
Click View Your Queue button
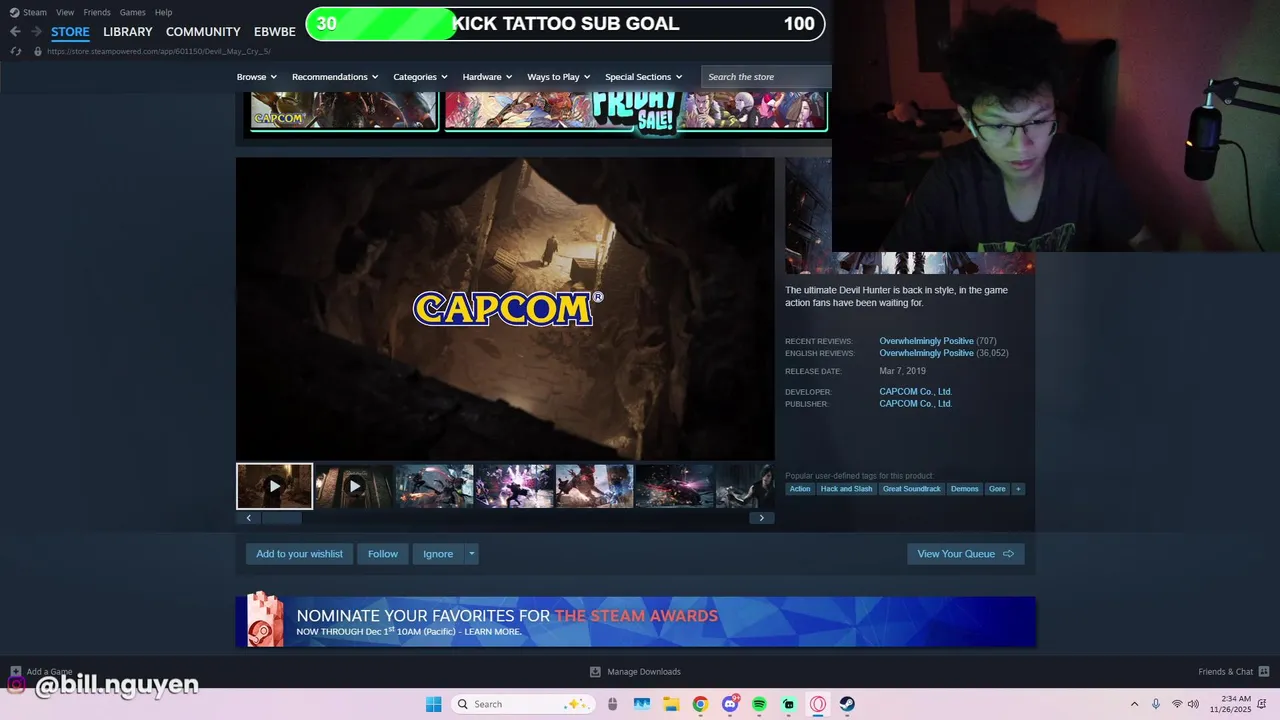[966, 554]
